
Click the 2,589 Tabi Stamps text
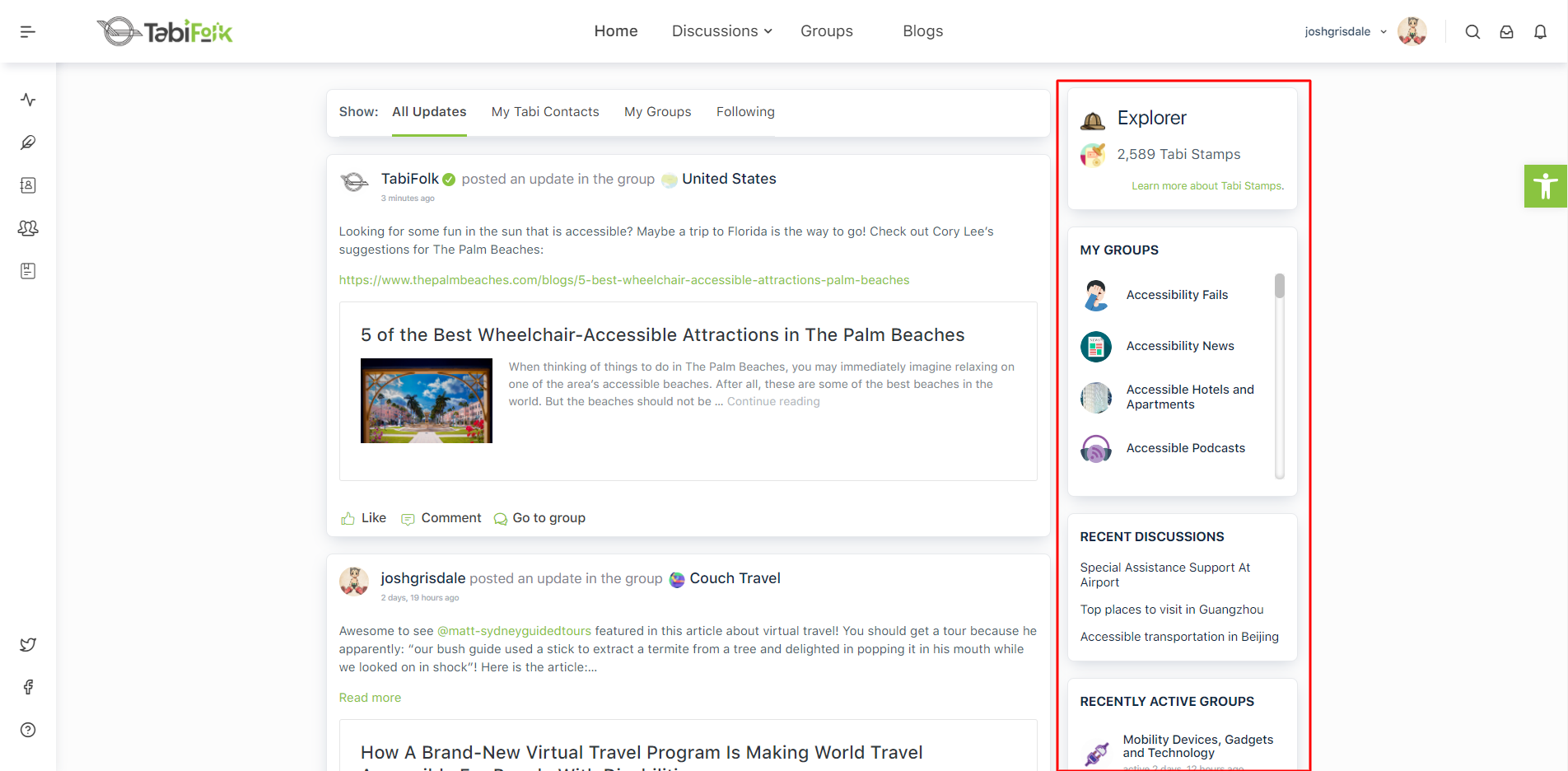(1178, 154)
